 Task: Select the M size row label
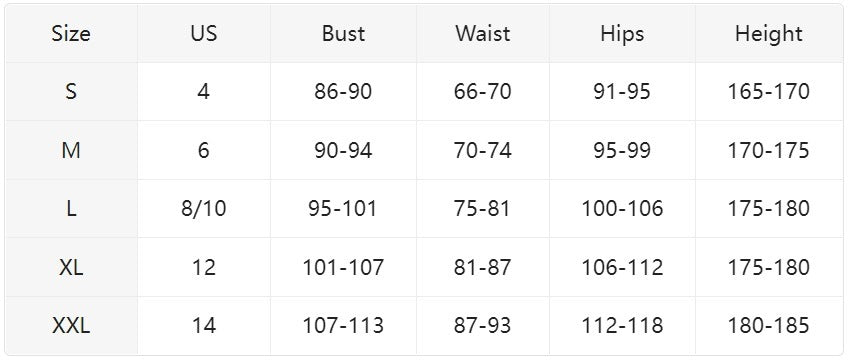pyautogui.click(x=71, y=150)
